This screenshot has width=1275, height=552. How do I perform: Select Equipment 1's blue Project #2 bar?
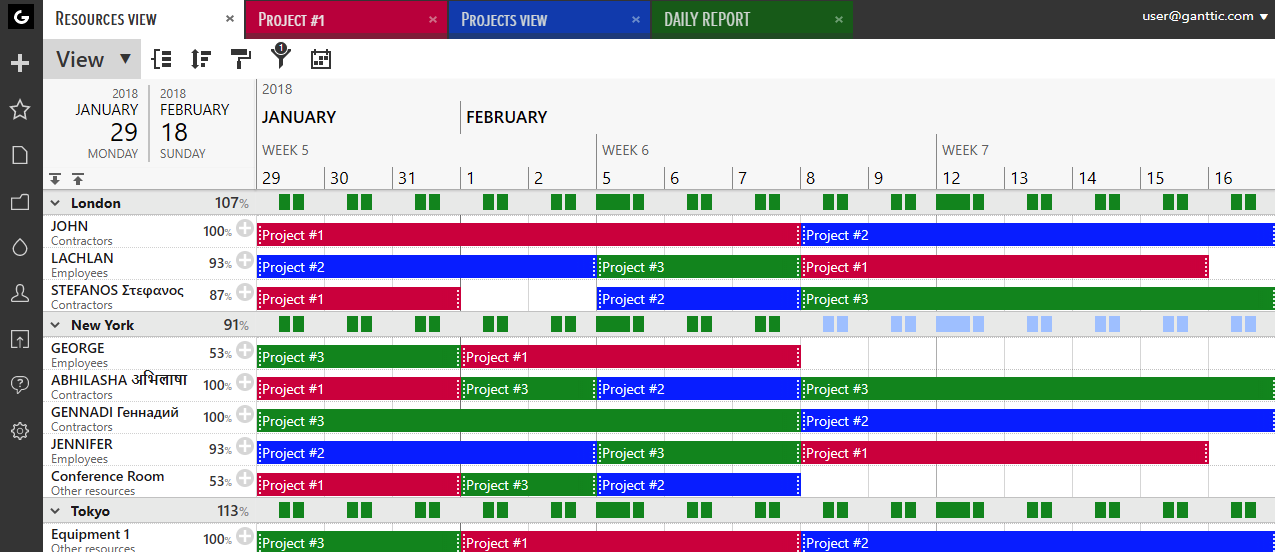(x=1038, y=540)
